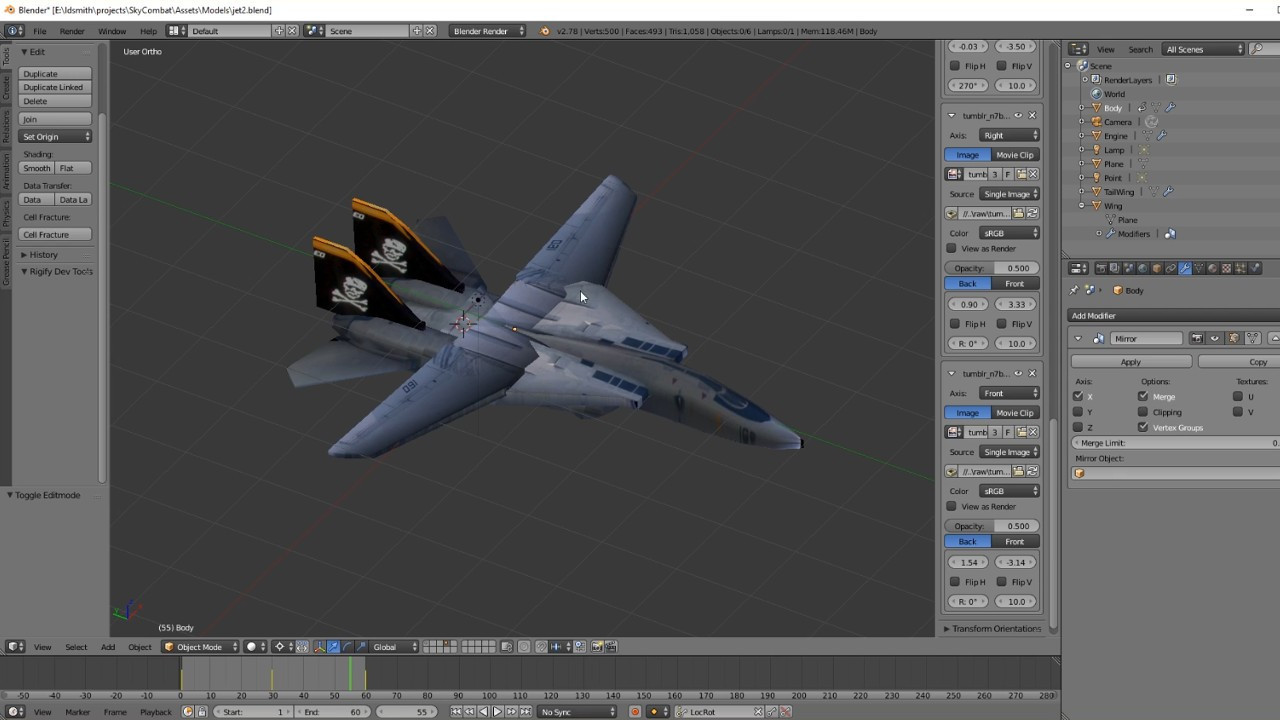
Task: Open the File menu
Action: (x=40, y=31)
